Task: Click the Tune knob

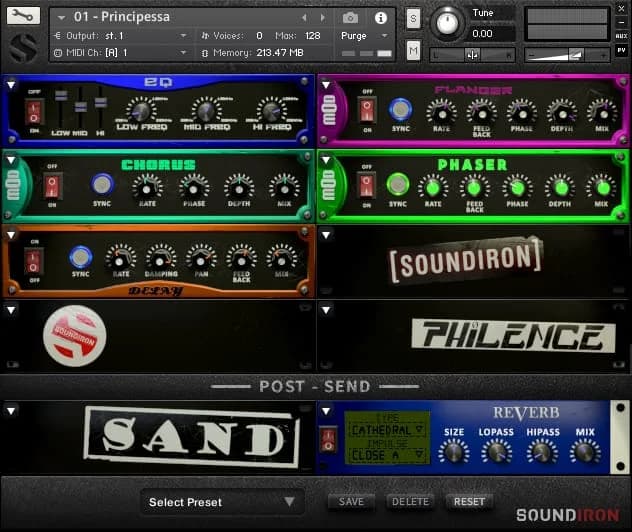Action: (x=448, y=24)
